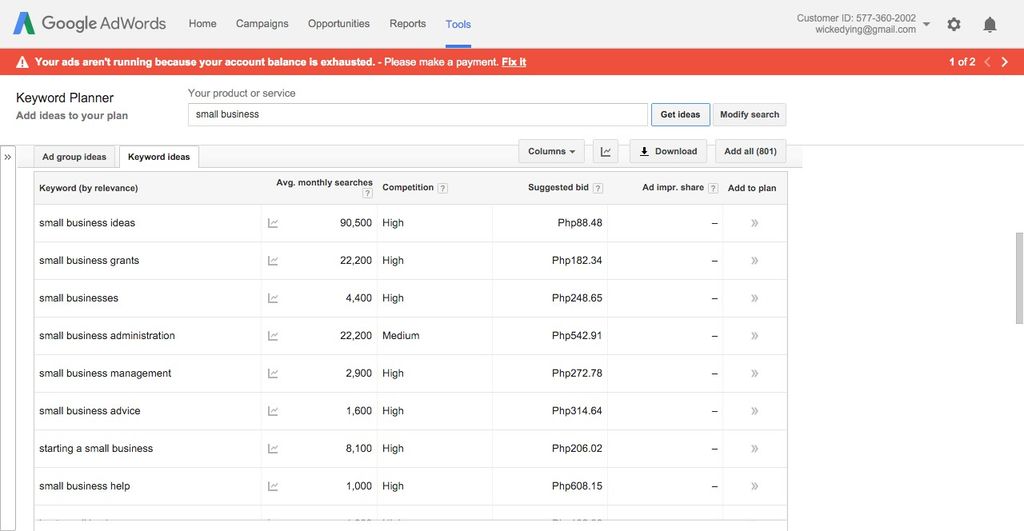Click the small business administration keyword
This screenshot has height=531, width=1024.
(x=107, y=336)
